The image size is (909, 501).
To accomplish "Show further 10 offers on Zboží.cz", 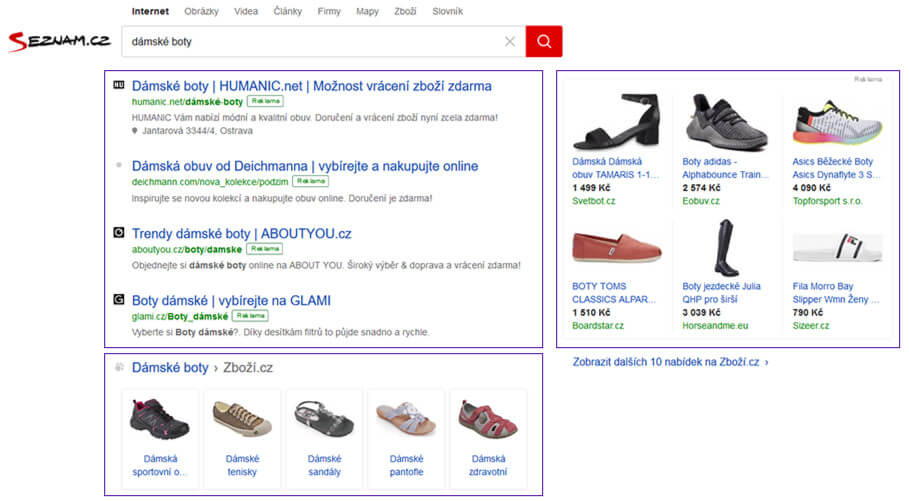I will point(671,362).
